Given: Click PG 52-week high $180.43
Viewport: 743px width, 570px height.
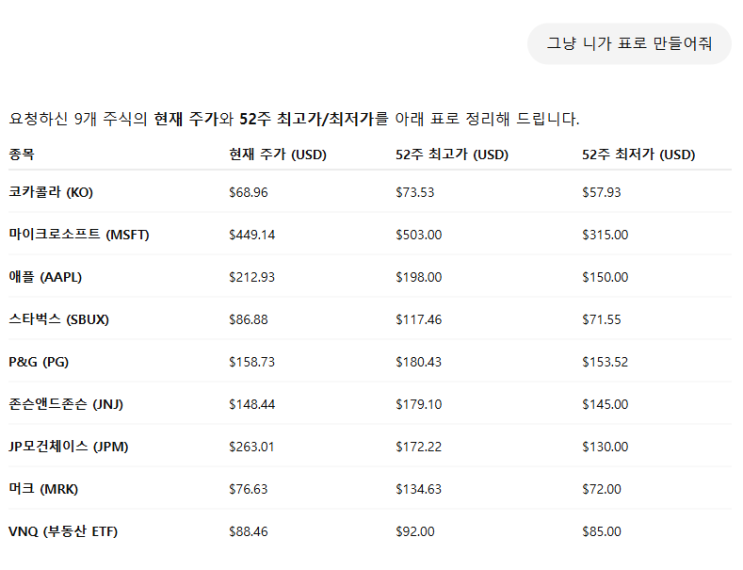Looking at the screenshot, I should coord(418,362).
